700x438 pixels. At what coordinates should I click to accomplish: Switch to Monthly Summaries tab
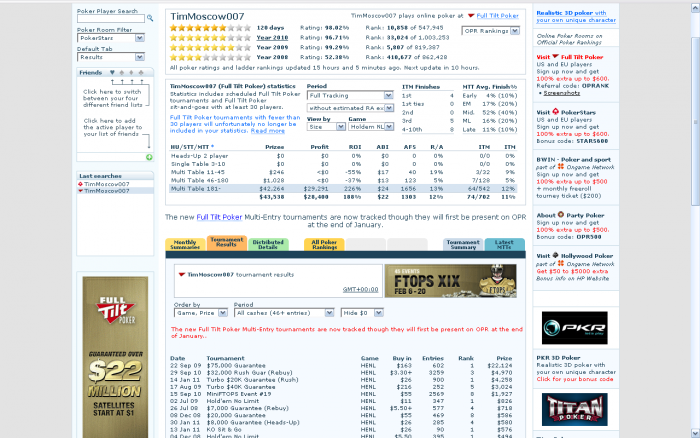pyautogui.click(x=185, y=244)
